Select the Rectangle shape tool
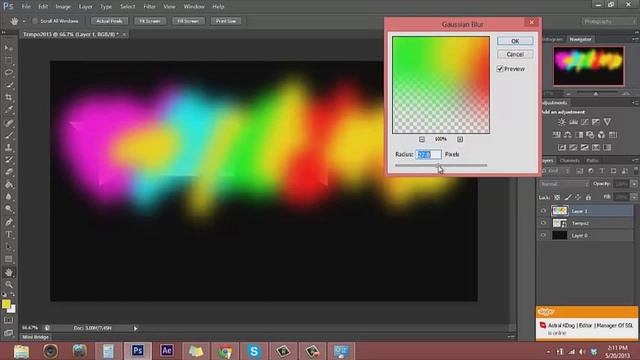 [x=9, y=259]
